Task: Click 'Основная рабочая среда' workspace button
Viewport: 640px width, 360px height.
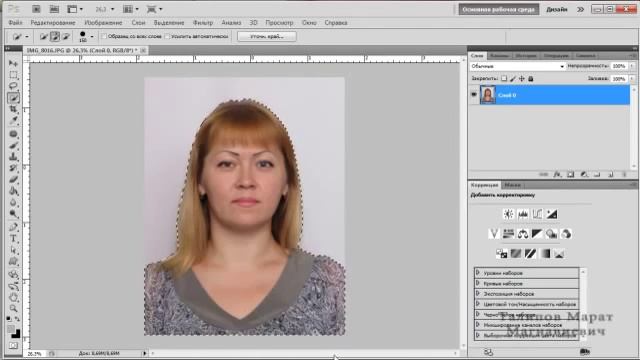Action: [499, 9]
